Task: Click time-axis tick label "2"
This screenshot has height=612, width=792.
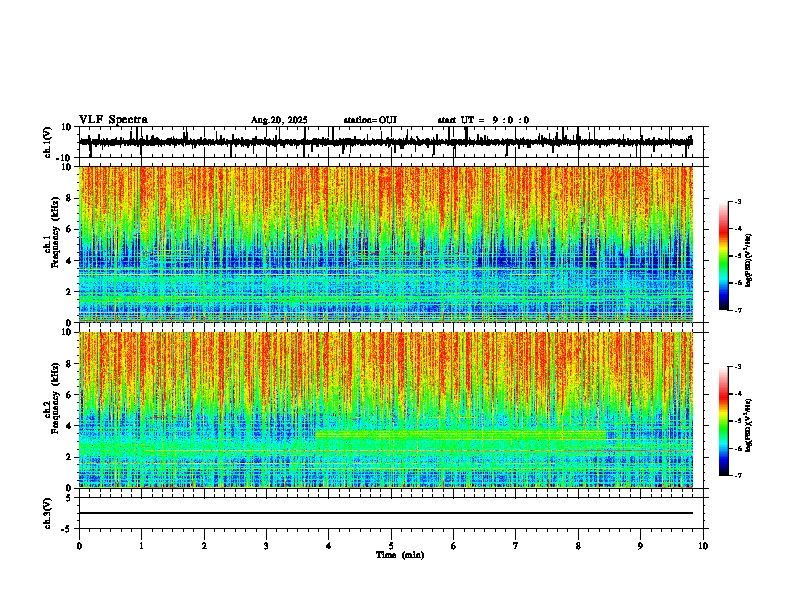Action: (x=204, y=546)
